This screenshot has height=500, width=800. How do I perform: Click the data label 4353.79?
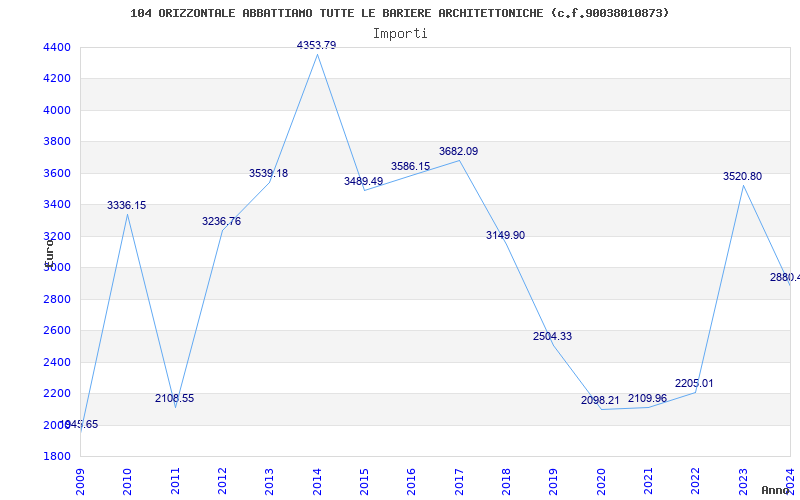316,45
